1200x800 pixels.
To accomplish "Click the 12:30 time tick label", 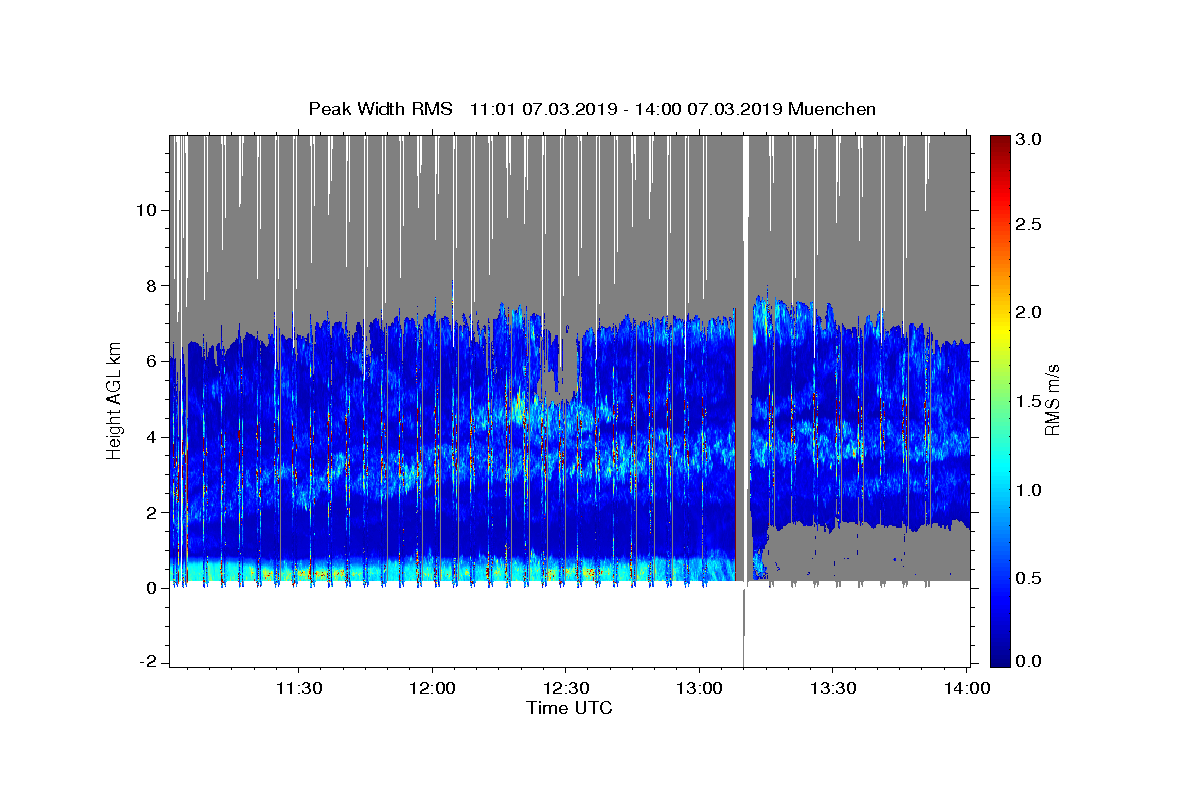I will pyautogui.click(x=565, y=688).
